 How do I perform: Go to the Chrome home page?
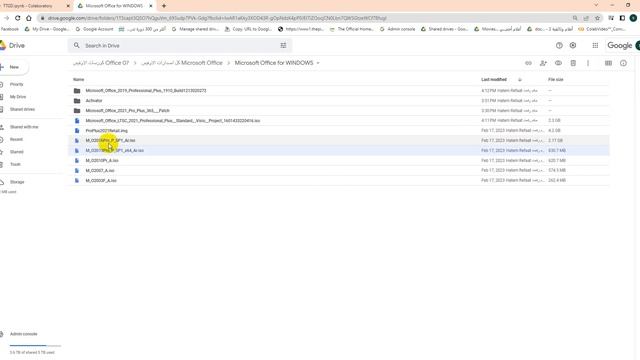[x=29, y=18]
